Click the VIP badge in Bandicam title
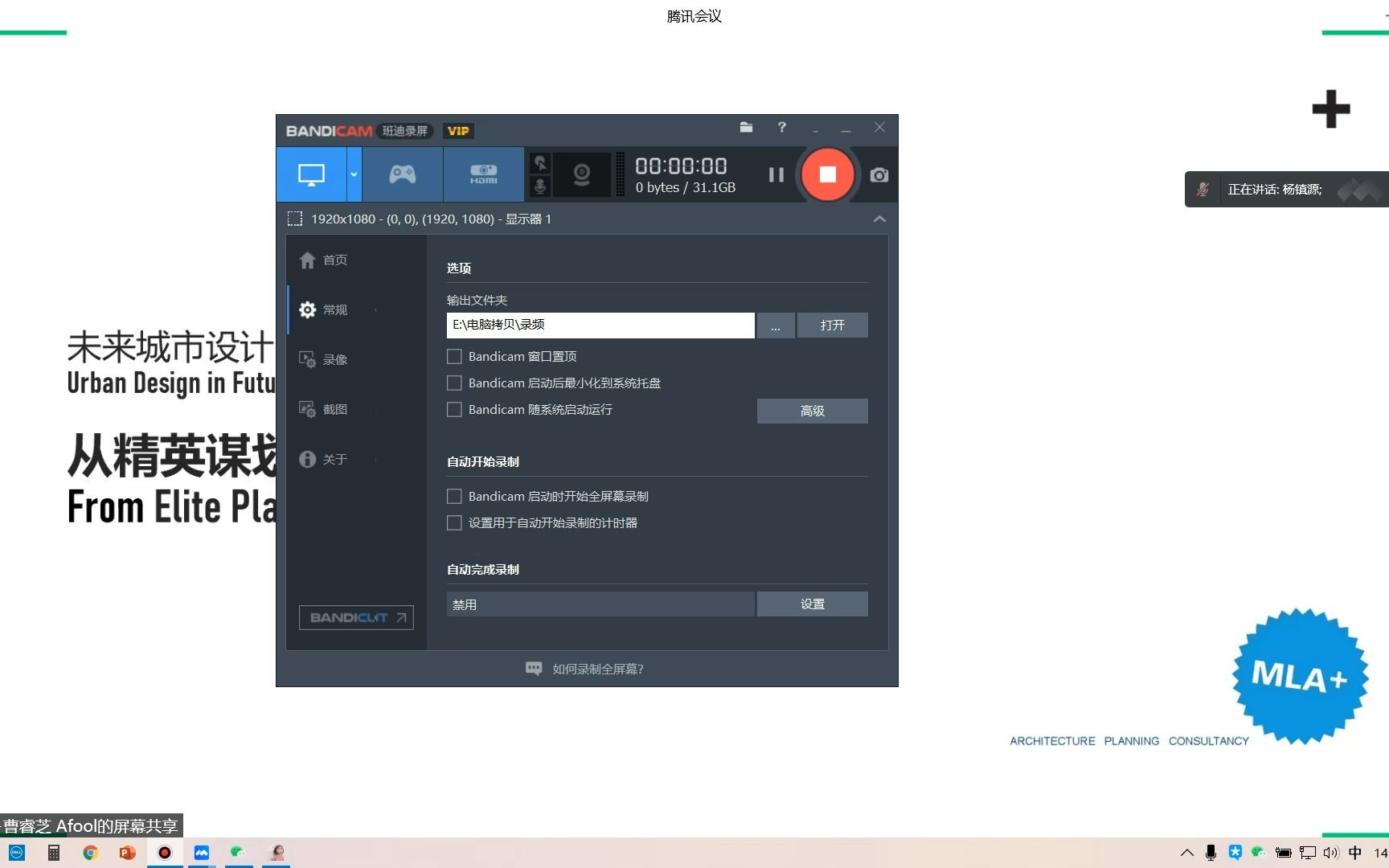The width and height of the screenshot is (1389, 868). click(458, 131)
